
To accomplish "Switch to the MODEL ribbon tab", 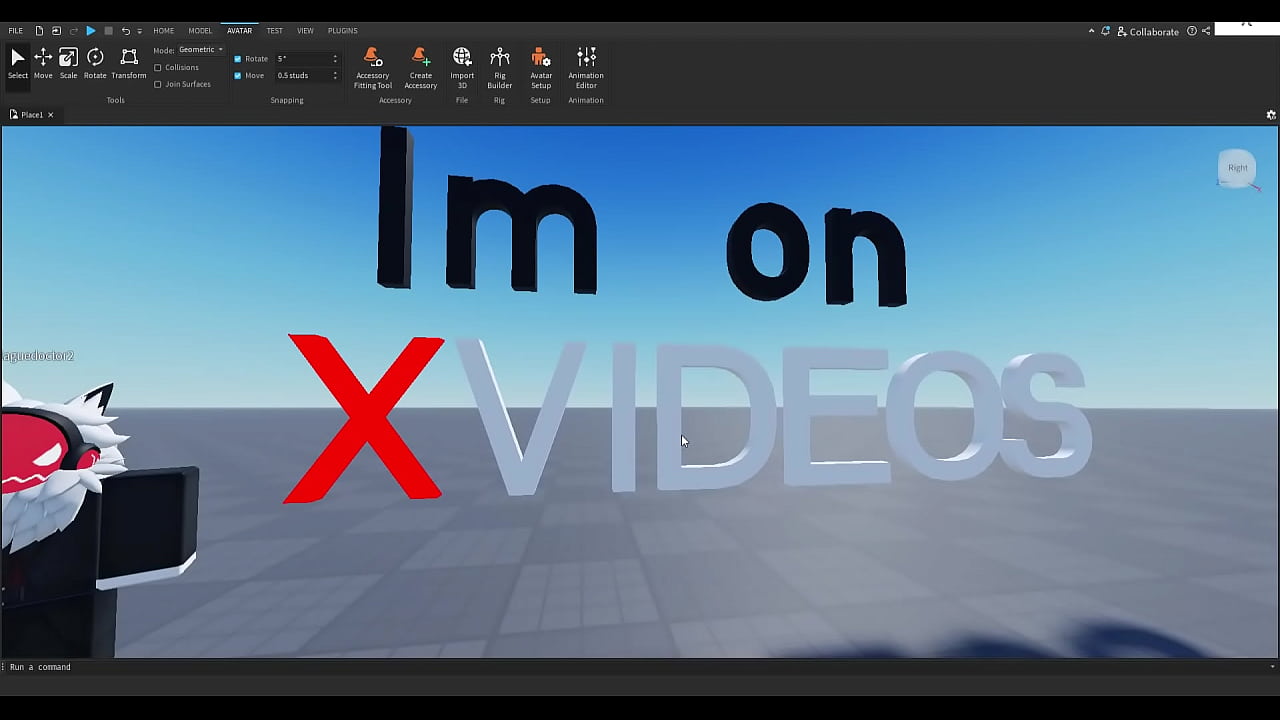I will click(200, 30).
